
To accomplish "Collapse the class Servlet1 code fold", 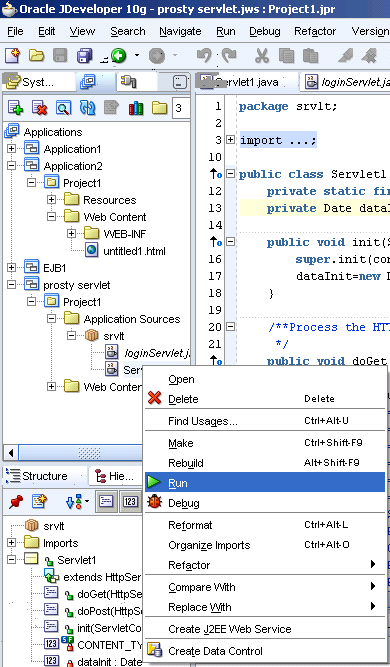I will [230, 174].
